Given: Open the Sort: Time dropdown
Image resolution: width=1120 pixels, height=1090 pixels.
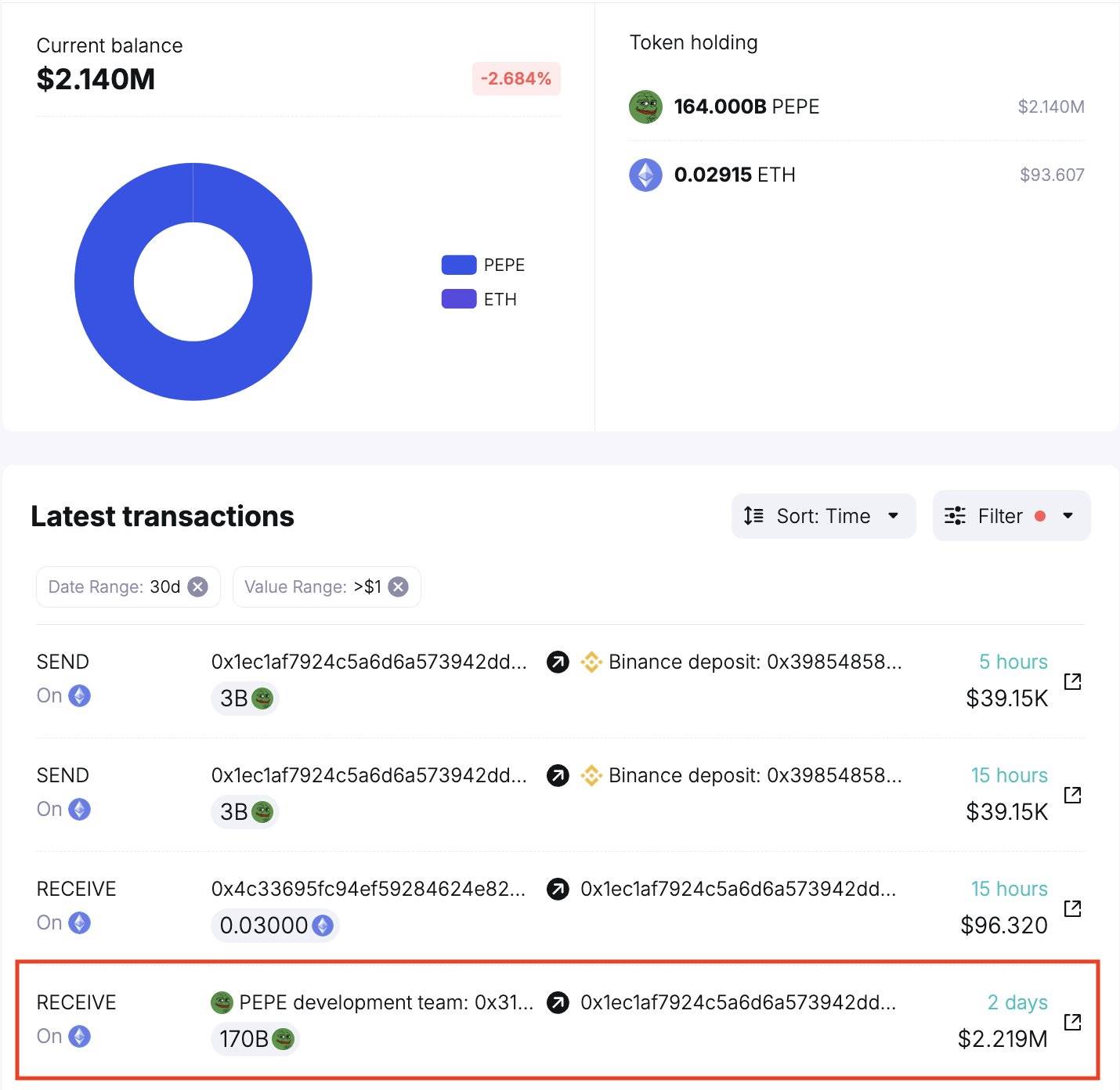Looking at the screenshot, I should [x=822, y=516].
